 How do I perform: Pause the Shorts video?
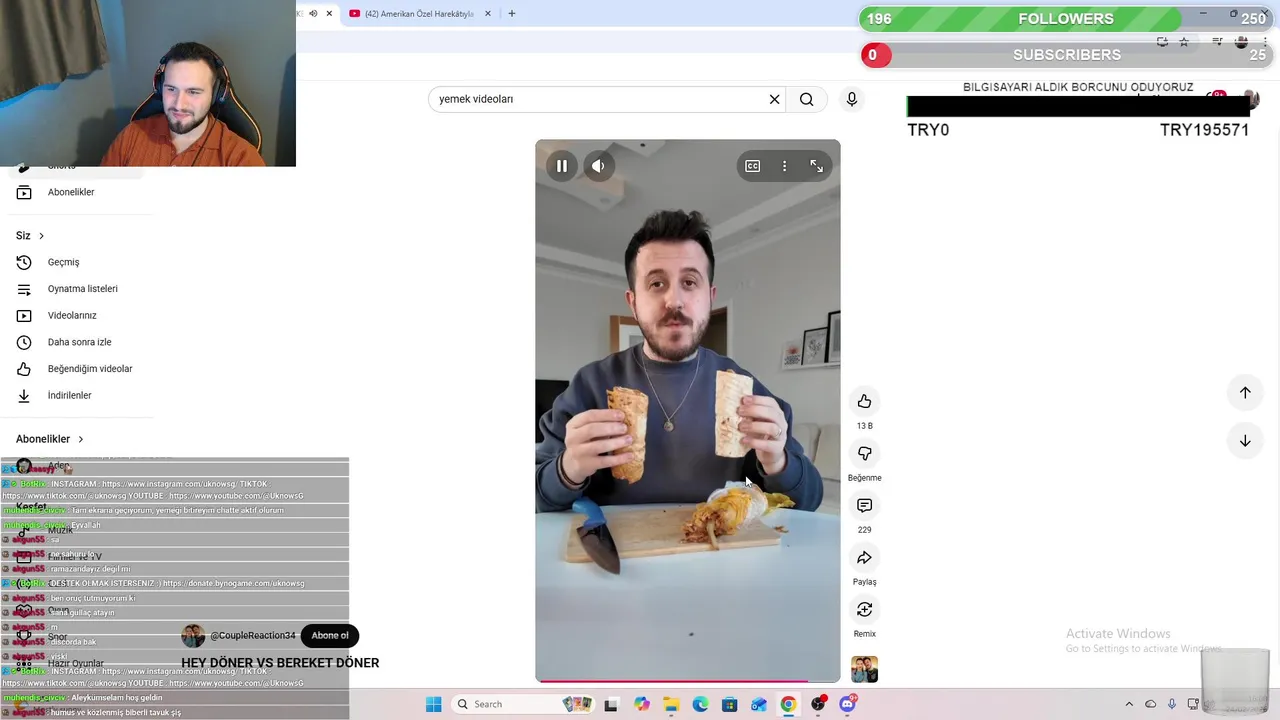click(562, 166)
